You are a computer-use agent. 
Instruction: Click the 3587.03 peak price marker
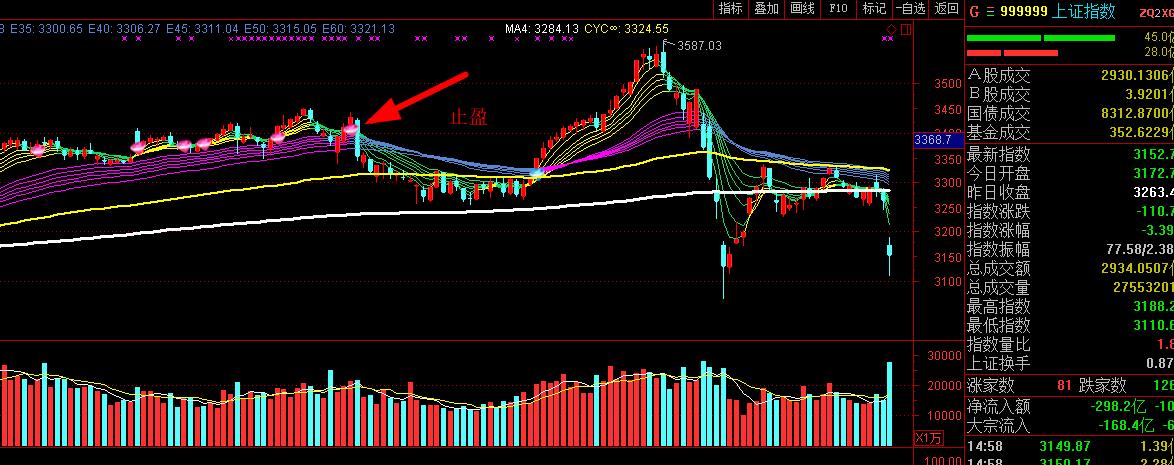click(x=698, y=45)
